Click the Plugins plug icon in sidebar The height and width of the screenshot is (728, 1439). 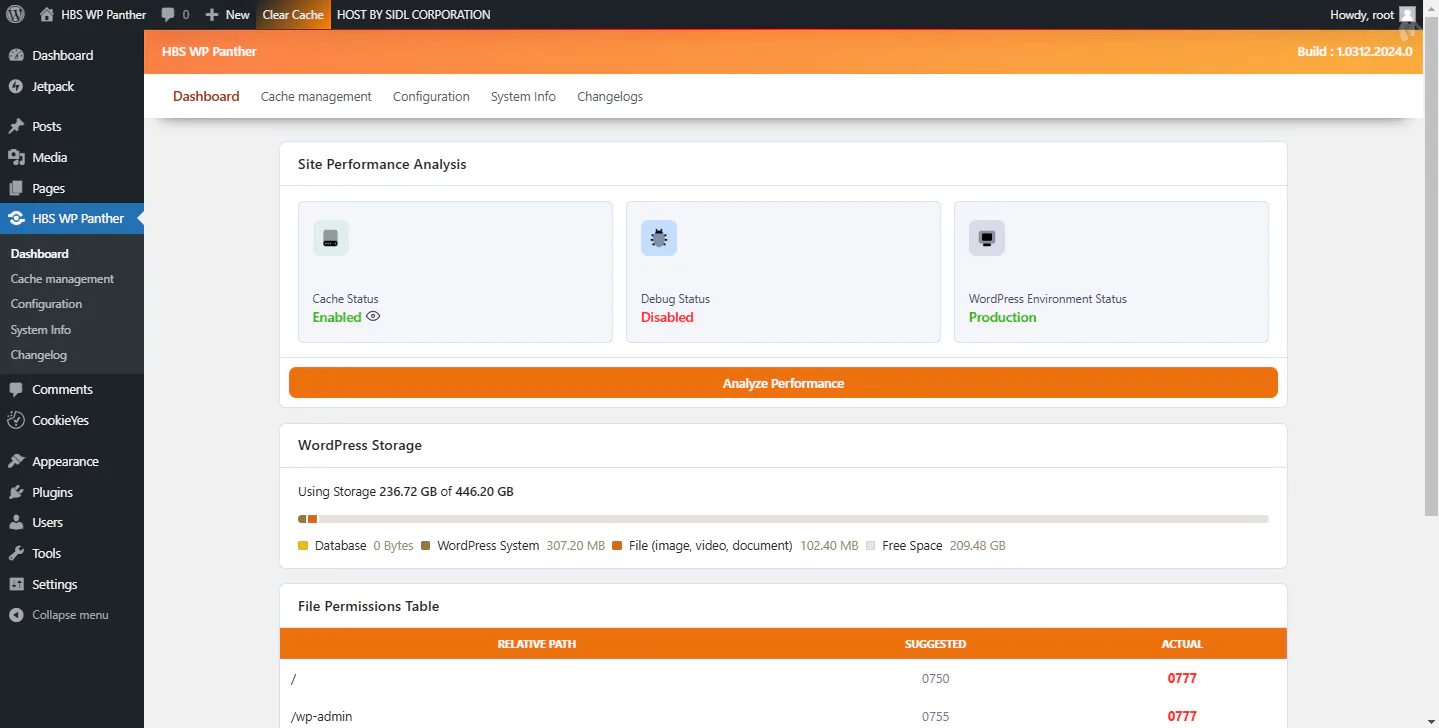coord(16,493)
